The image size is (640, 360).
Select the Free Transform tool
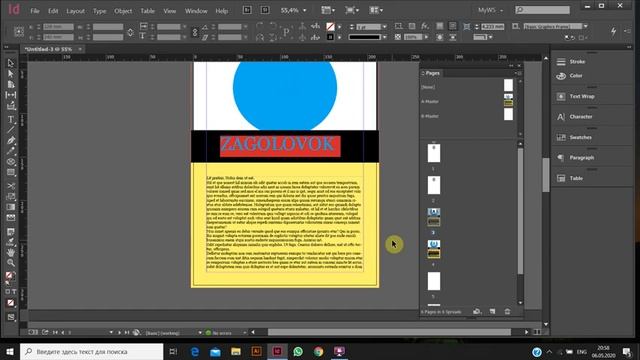pyautogui.click(x=11, y=197)
